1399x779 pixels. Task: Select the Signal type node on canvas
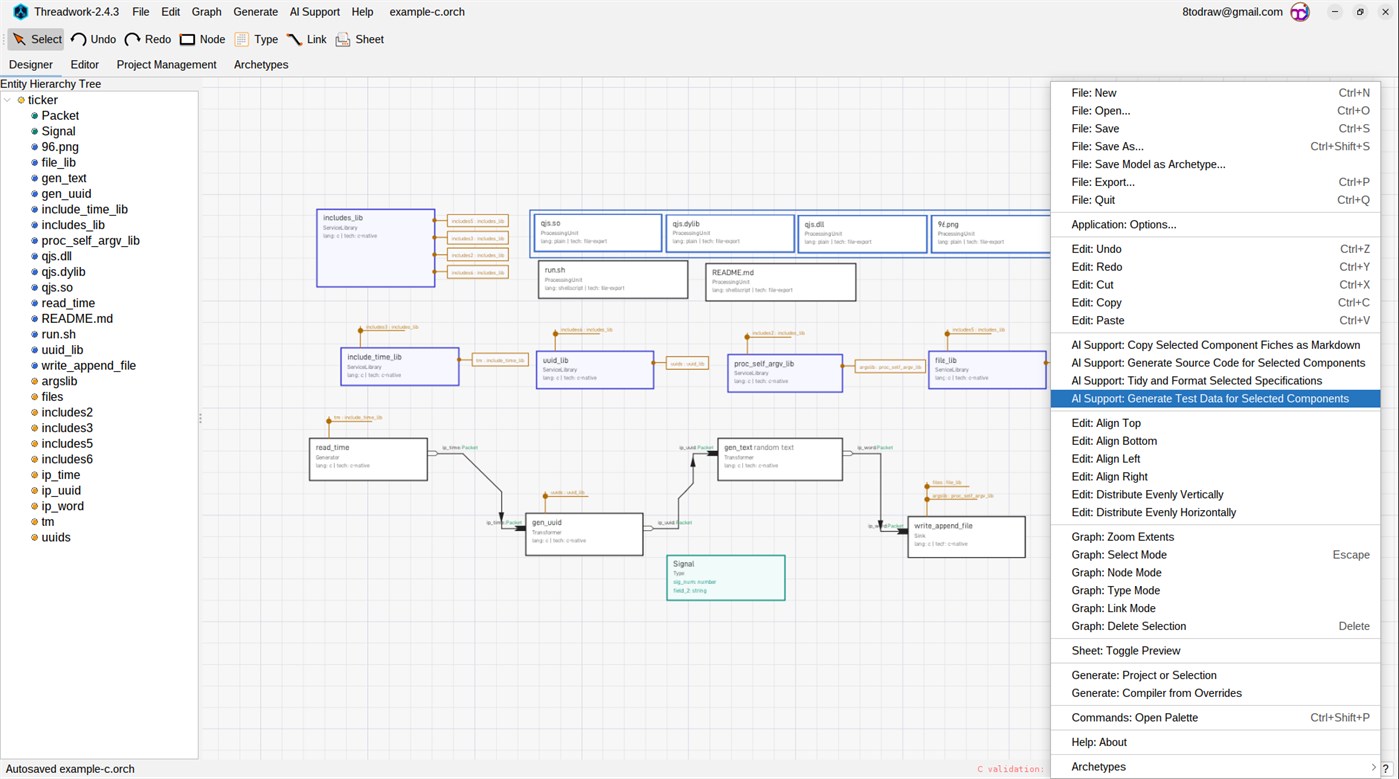click(726, 578)
